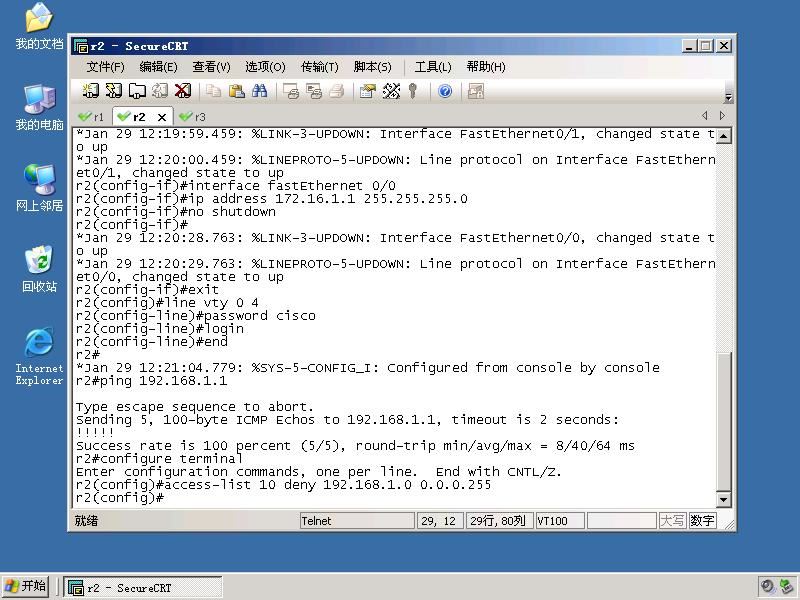The image size is (800, 600).
Task: Click the Paste clipboard icon
Action: (236, 91)
